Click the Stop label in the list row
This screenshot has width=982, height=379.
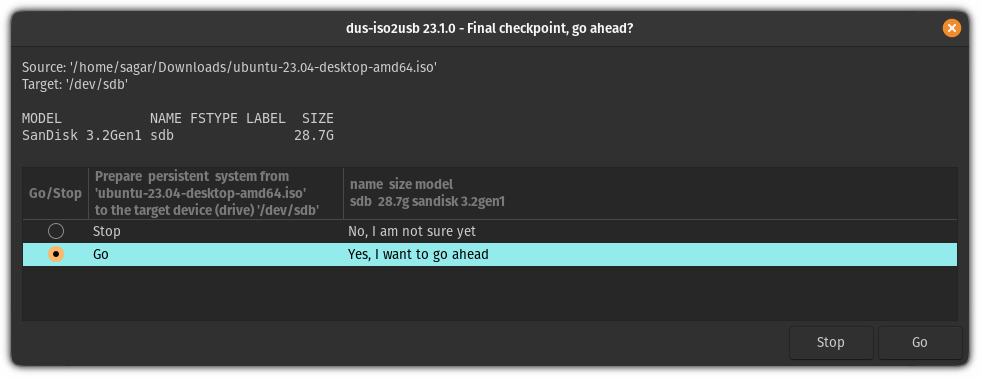pos(106,231)
